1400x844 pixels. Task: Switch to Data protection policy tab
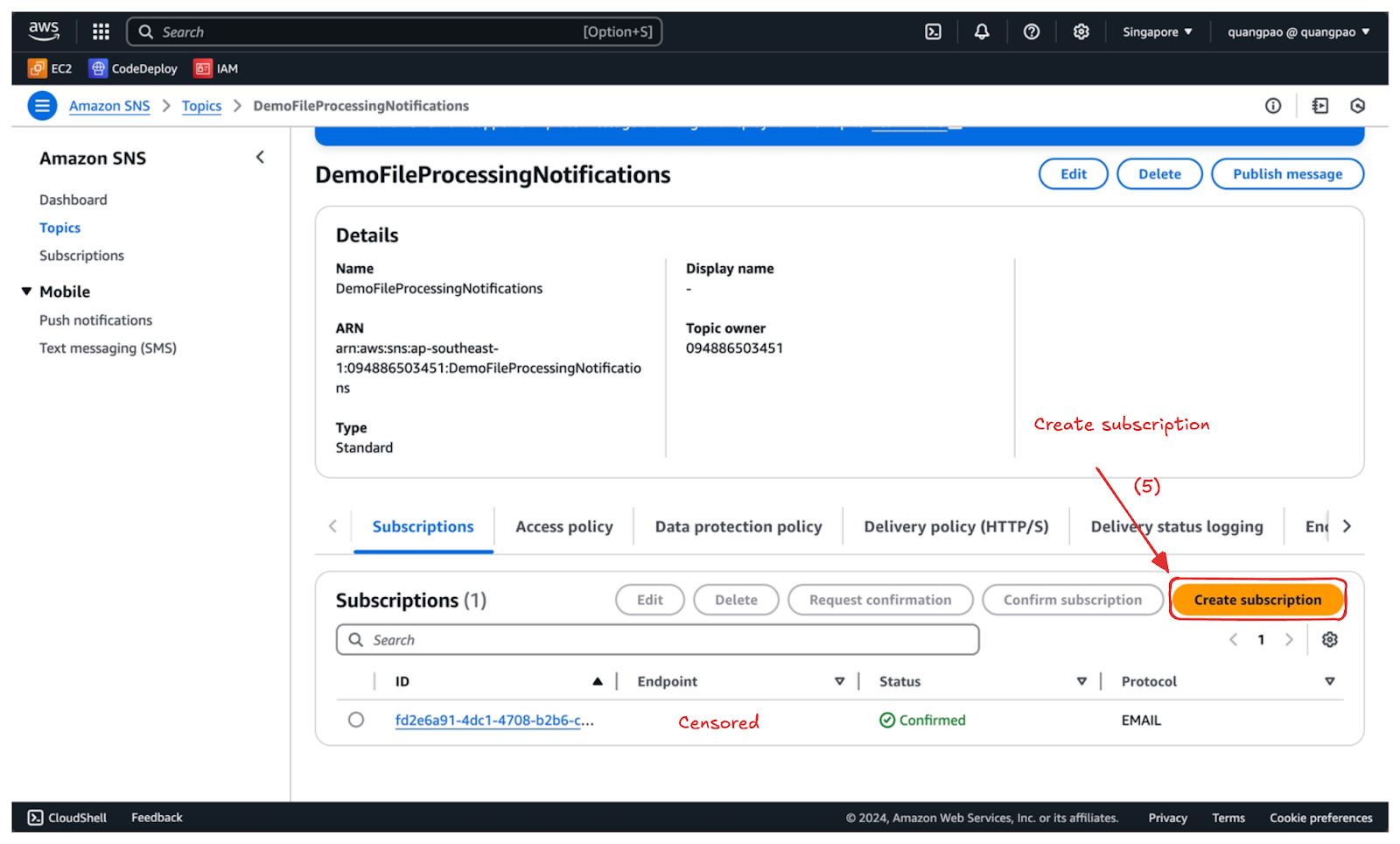point(738,527)
